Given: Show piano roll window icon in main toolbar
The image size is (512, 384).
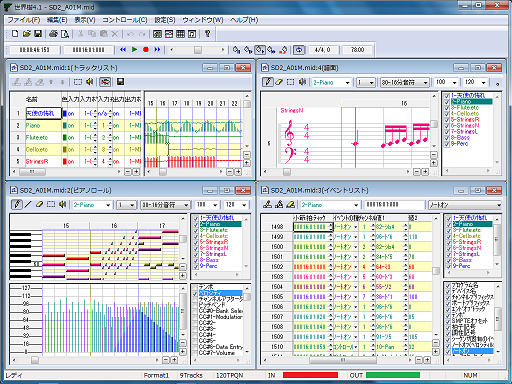Looking at the screenshot, I should 169,34.
